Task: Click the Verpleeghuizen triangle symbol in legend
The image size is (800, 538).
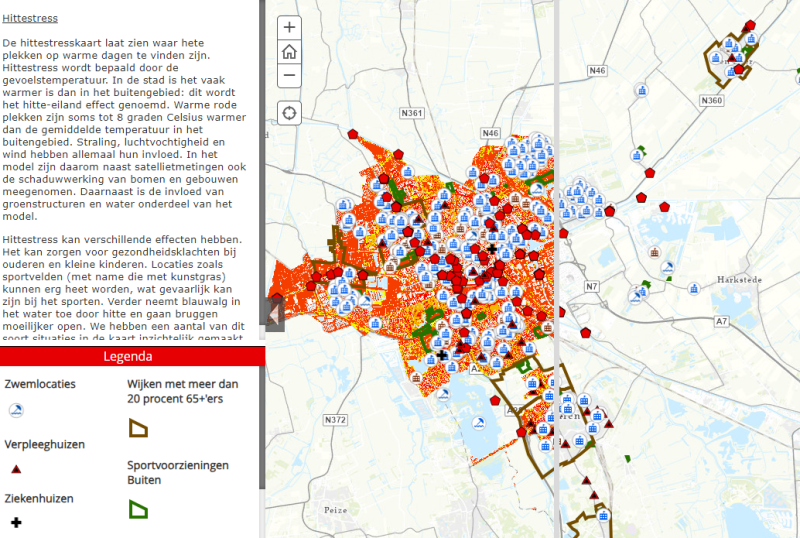Action: point(16,467)
